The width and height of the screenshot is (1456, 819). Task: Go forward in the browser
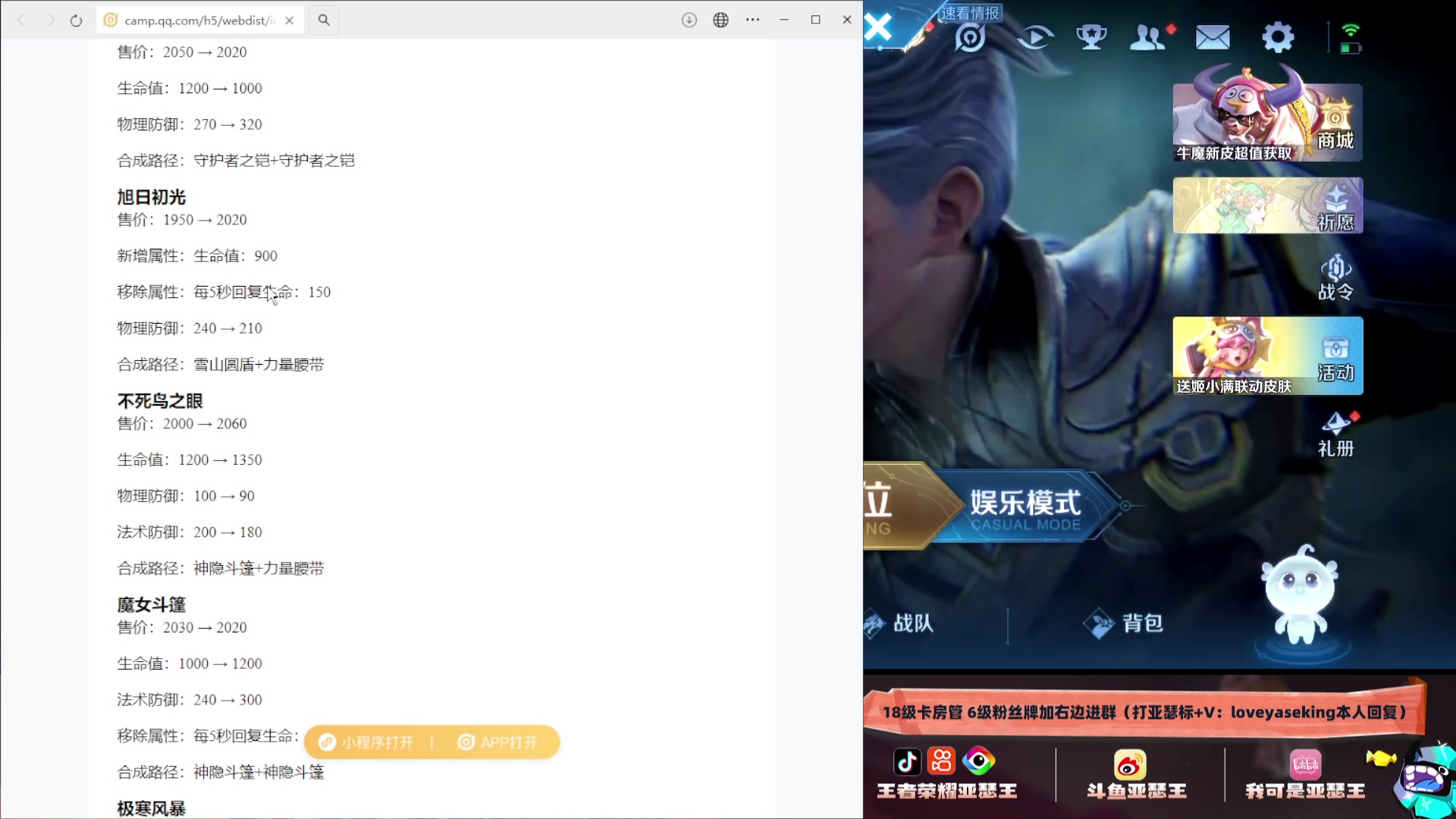click(50, 20)
